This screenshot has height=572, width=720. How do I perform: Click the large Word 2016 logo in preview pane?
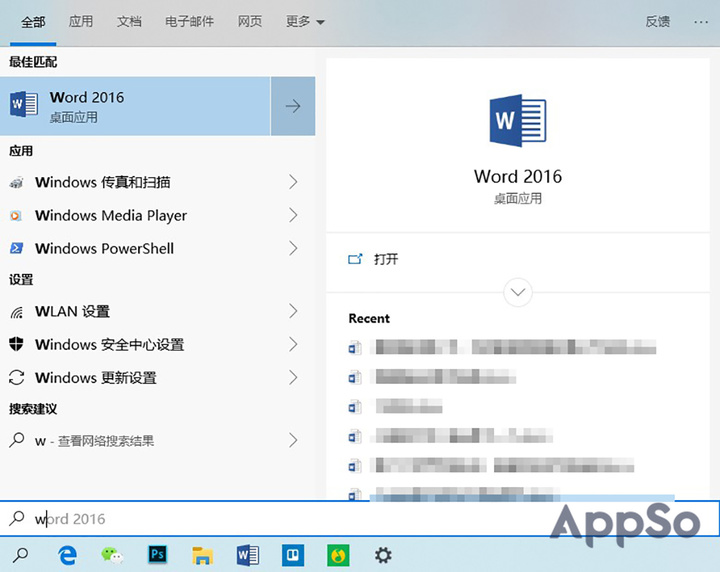(x=518, y=120)
